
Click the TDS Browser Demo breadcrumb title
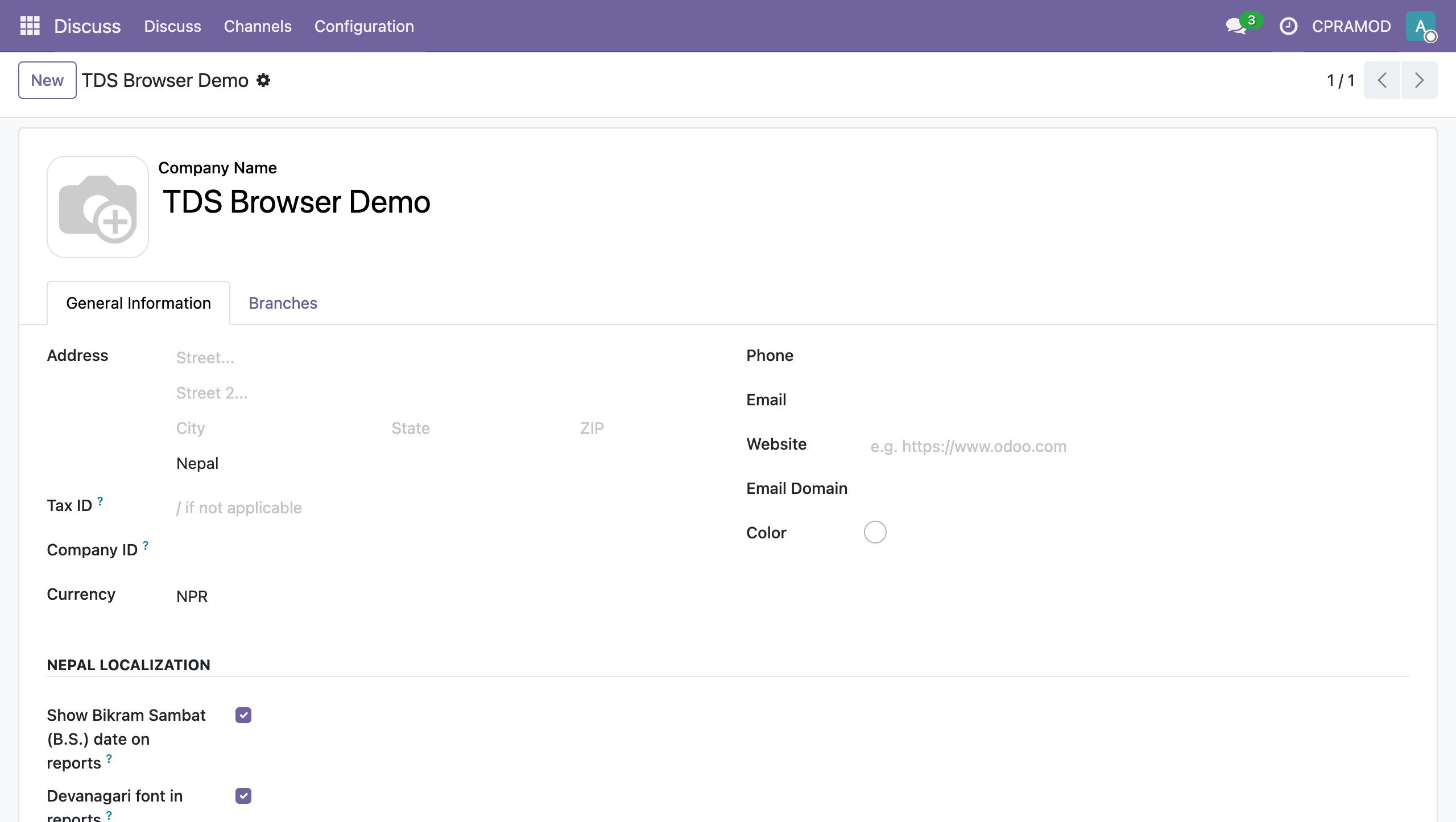pyautogui.click(x=165, y=80)
